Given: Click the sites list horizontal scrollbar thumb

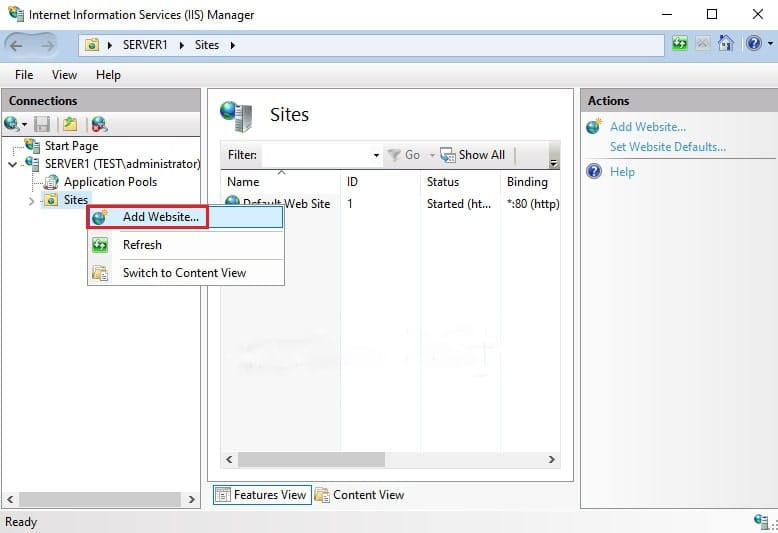Looking at the screenshot, I should (312, 460).
